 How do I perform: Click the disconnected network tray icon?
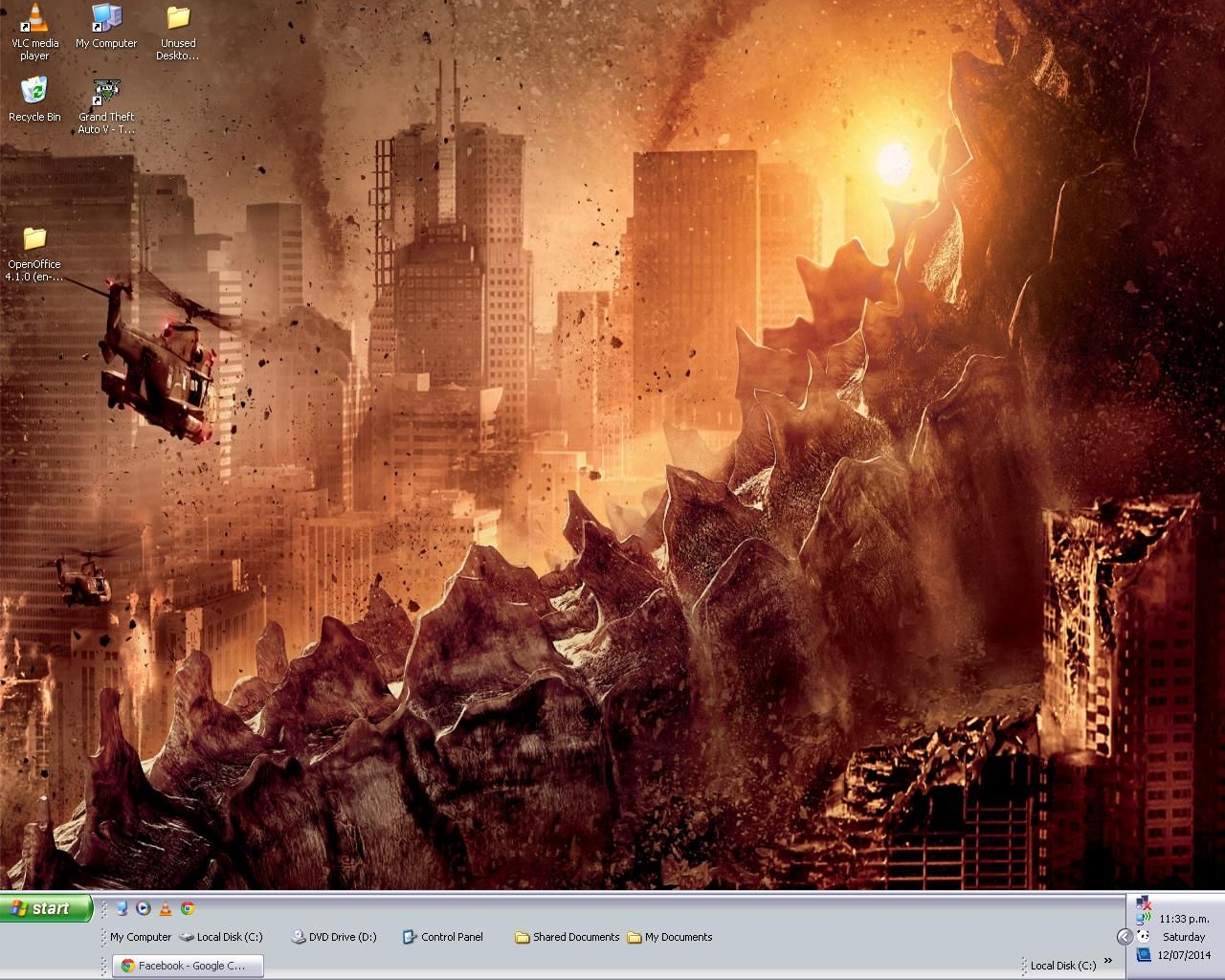(x=1143, y=902)
